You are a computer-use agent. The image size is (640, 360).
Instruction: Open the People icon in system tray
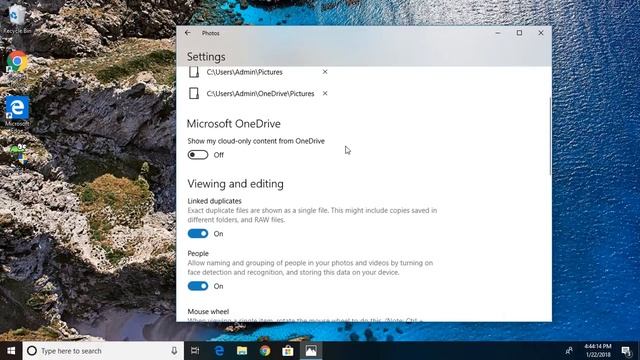click(x=569, y=351)
